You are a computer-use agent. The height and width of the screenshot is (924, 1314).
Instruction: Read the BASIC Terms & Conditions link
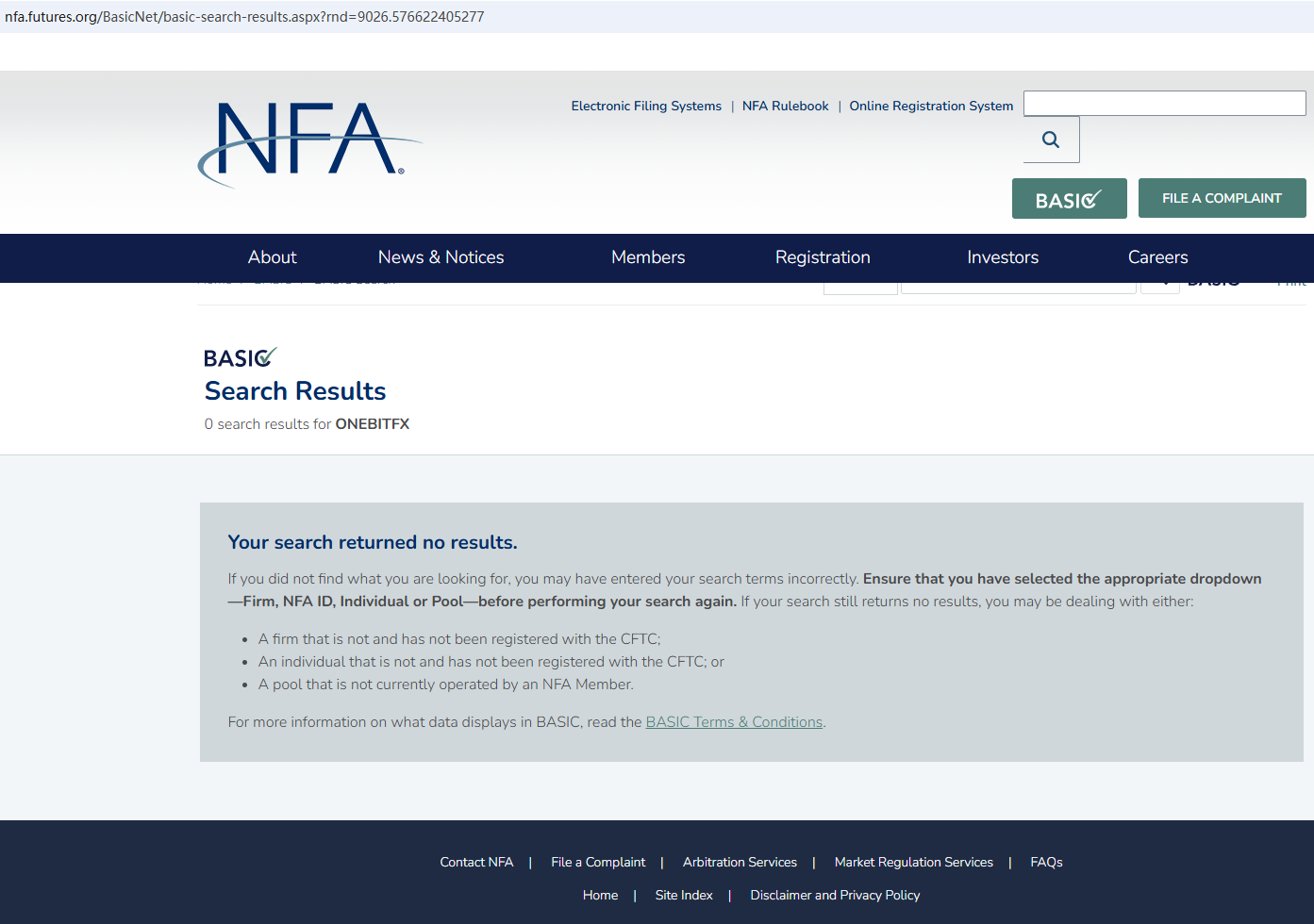pos(734,722)
